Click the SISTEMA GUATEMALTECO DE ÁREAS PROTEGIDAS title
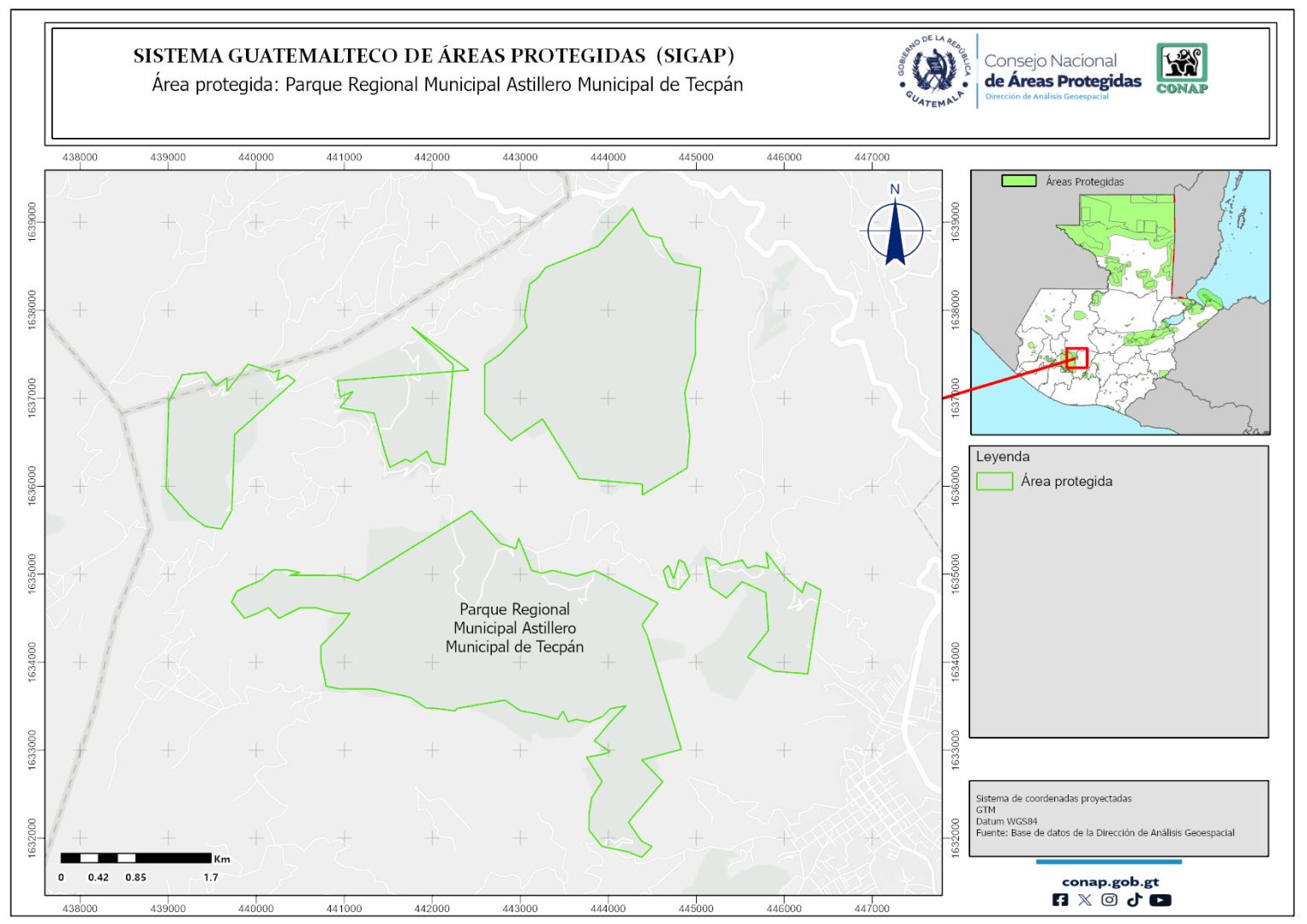1307x924 pixels. (x=433, y=56)
